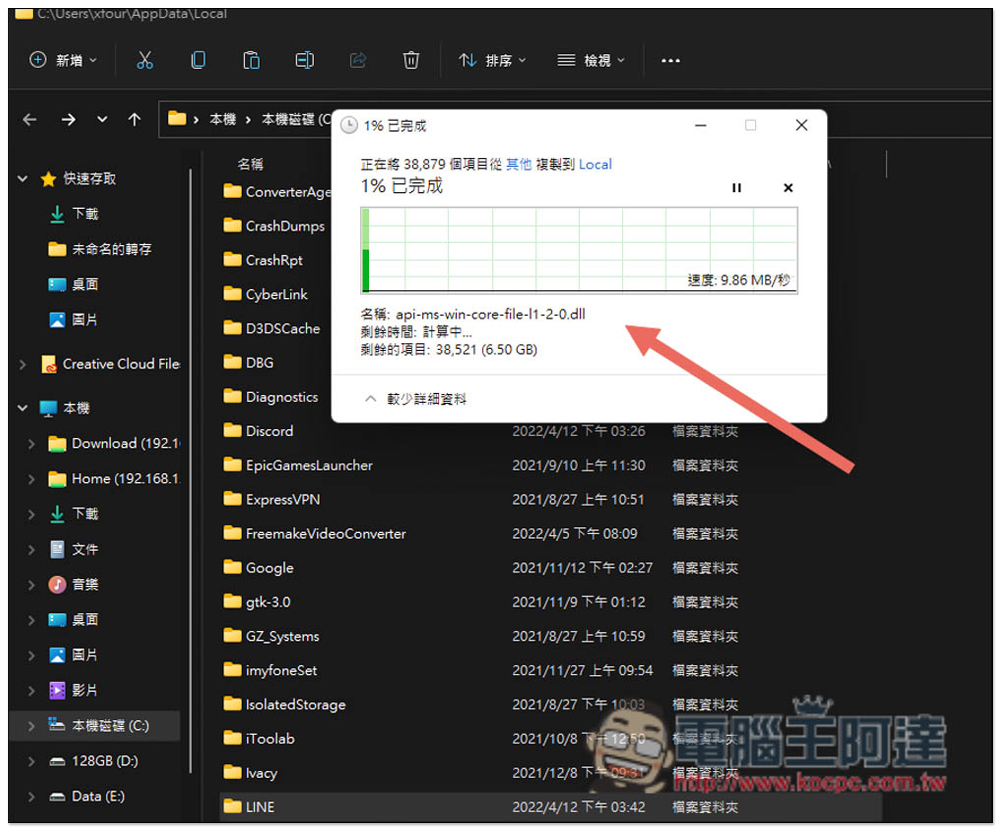Click the Cut scissors icon in toolbar
Screen dimensions: 1000x832
[x=145, y=61]
